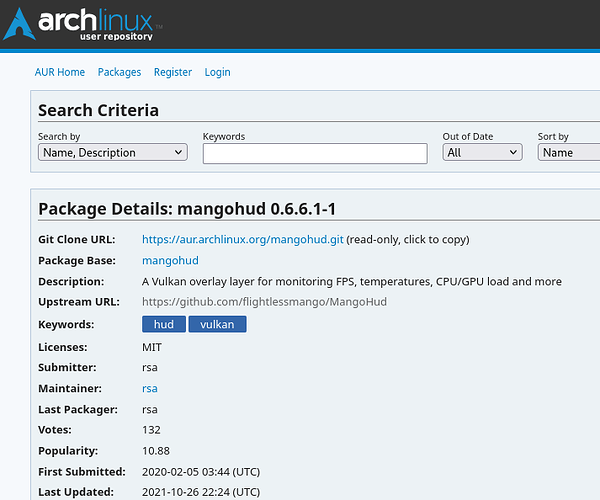
Task: Copy the mangohud.git clone URL
Action: (x=243, y=239)
